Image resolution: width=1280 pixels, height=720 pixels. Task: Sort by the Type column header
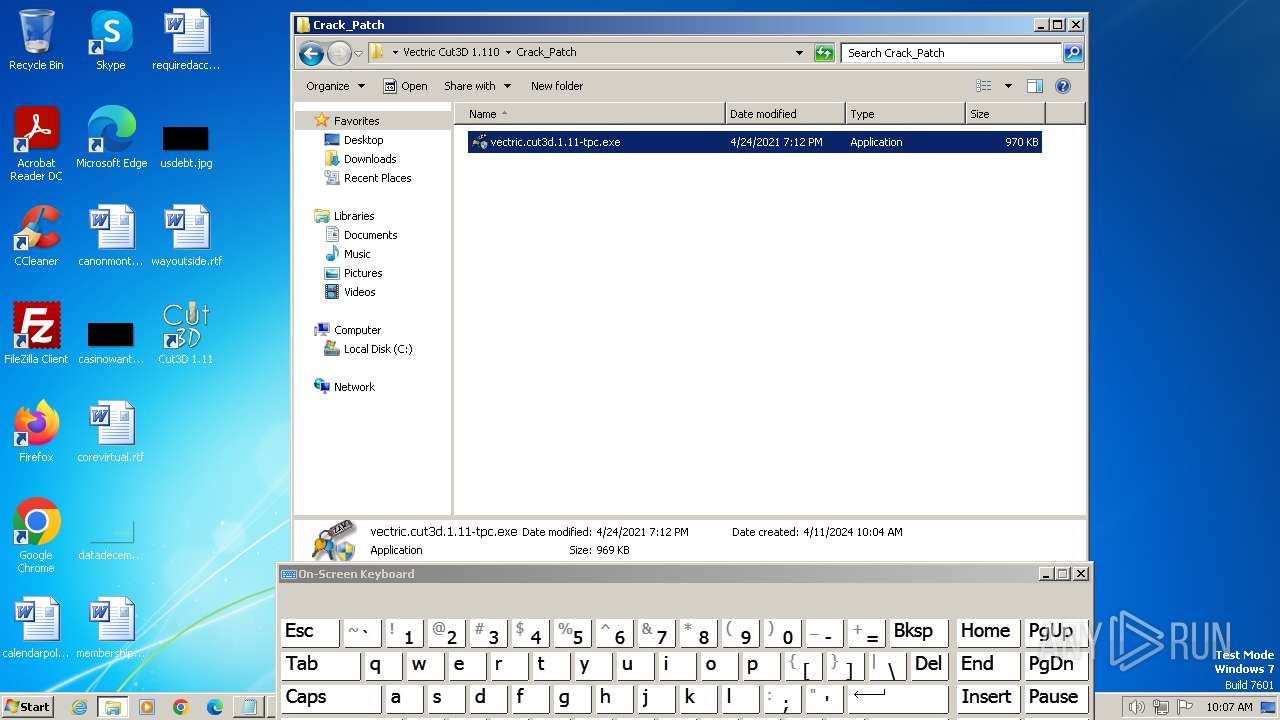pos(905,114)
